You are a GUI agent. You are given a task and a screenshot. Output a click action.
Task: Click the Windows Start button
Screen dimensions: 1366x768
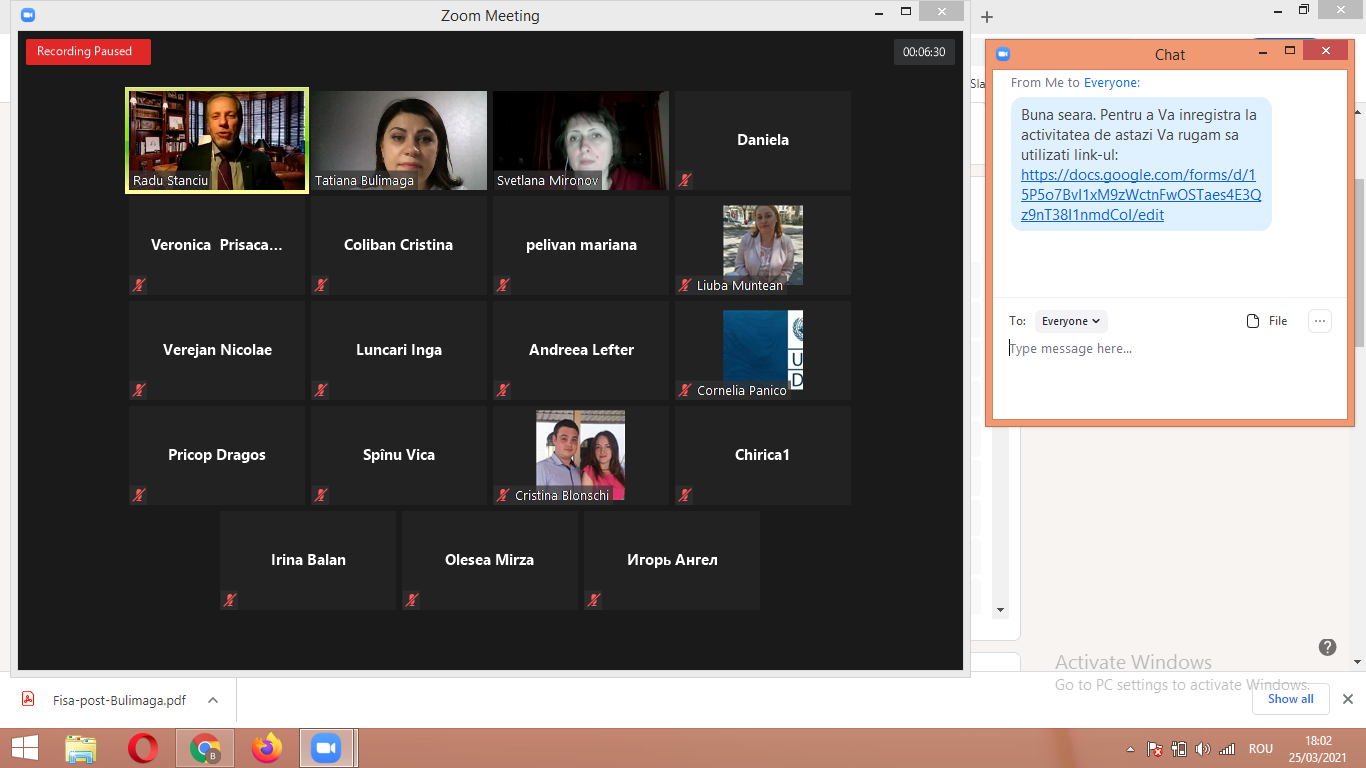click(x=25, y=748)
